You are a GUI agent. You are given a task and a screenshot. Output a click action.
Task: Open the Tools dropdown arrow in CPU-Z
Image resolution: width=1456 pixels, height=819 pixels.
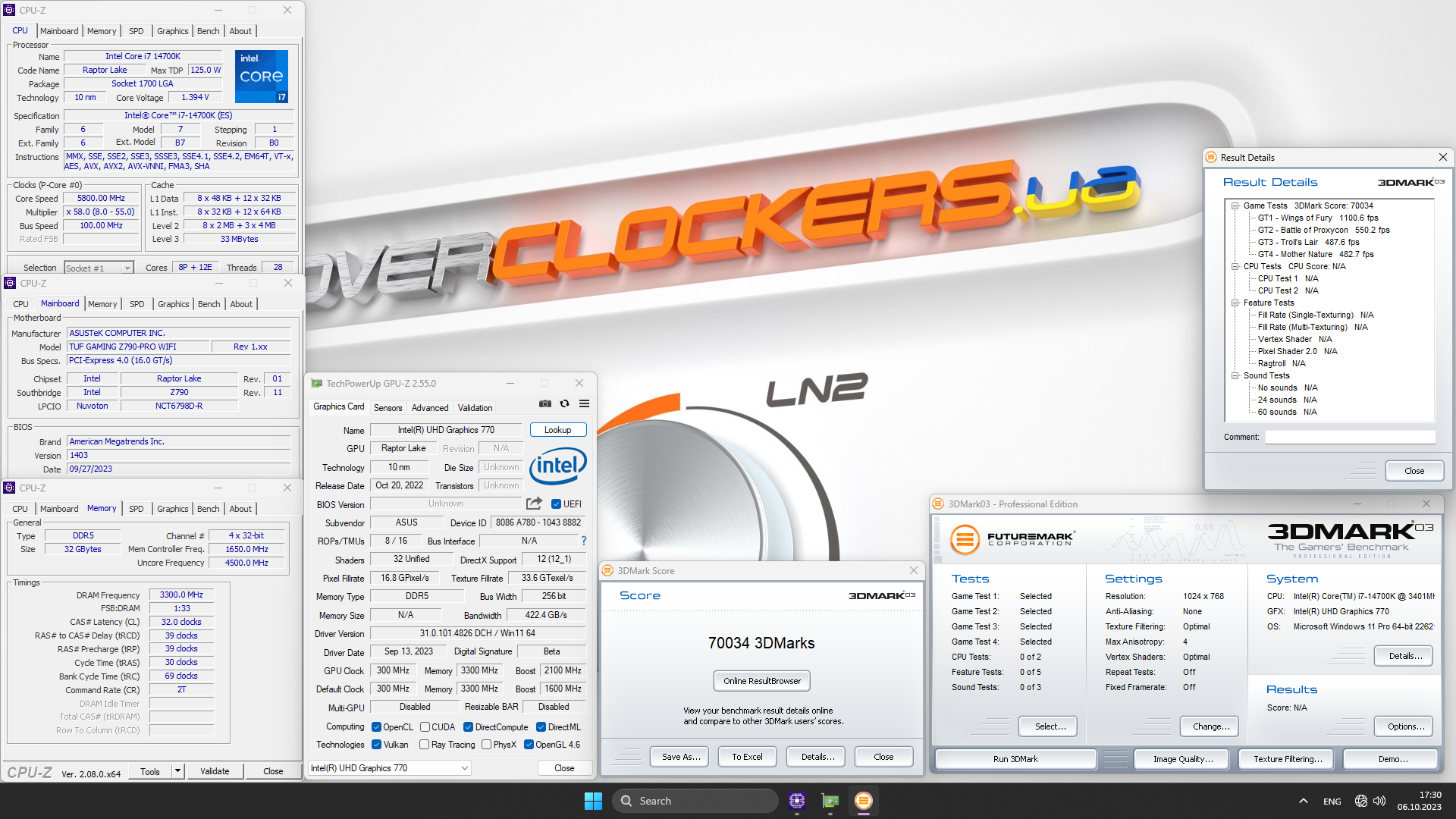pos(177,771)
